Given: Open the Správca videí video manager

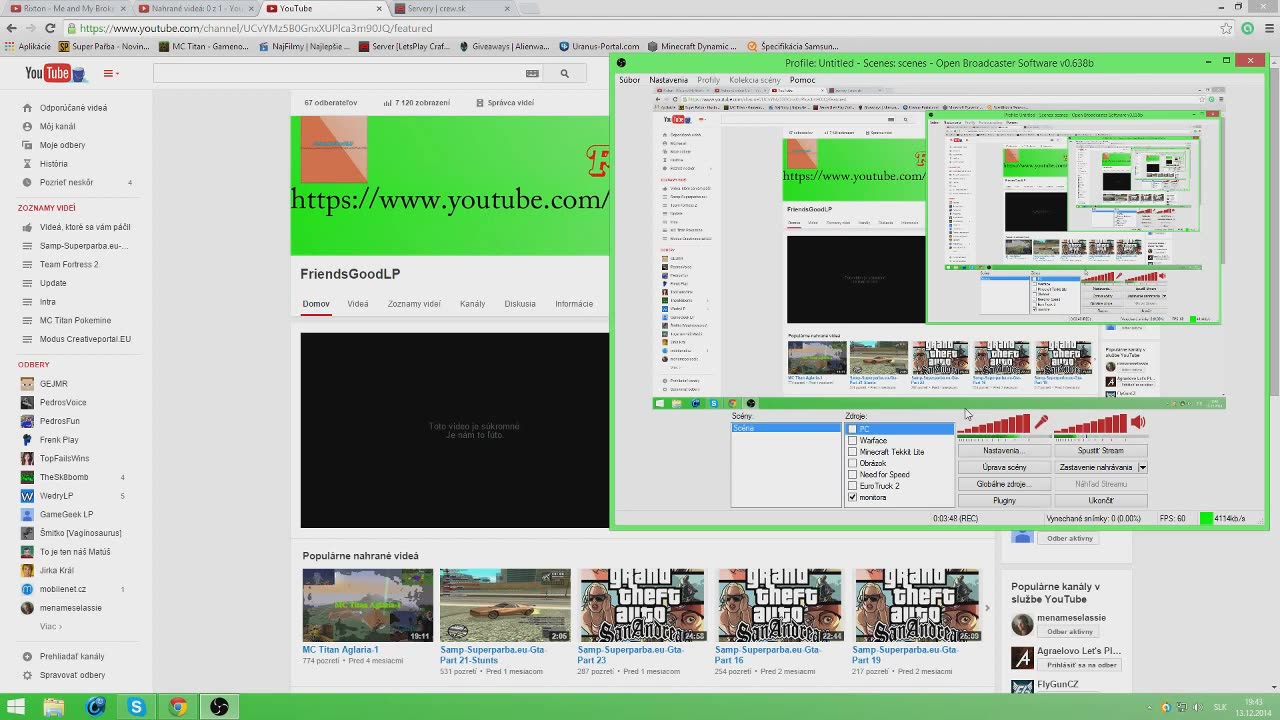Looking at the screenshot, I should [505, 103].
